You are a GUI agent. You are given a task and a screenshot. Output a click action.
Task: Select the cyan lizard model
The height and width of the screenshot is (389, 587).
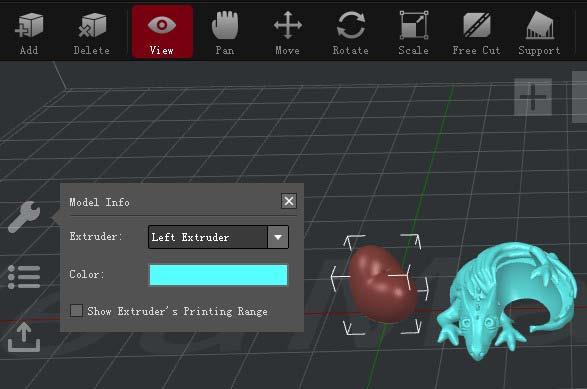[507, 300]
